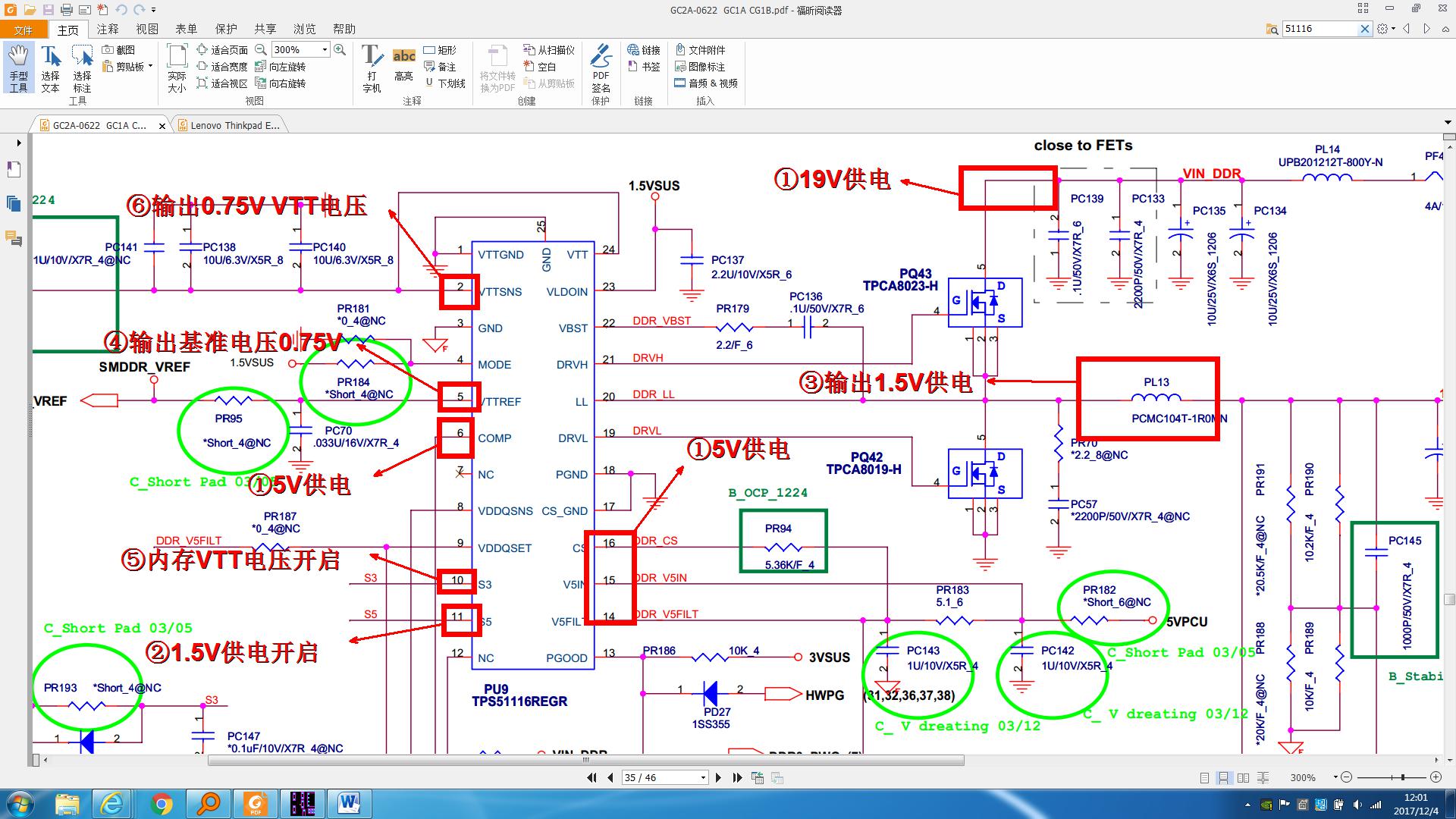Enable continuous page view mode
The height and width of the screenshot is (819, 1456).
(1223, 778)
